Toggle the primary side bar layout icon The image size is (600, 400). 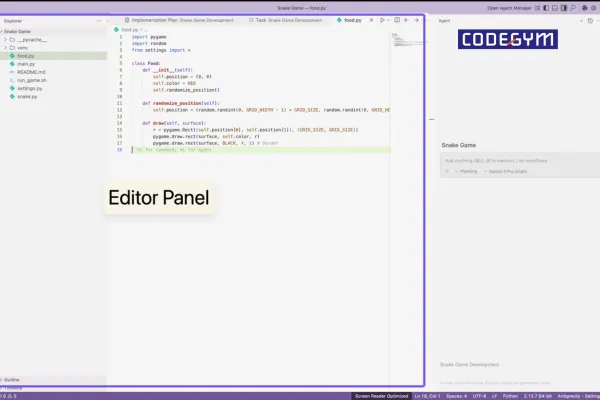pos(546,8)
